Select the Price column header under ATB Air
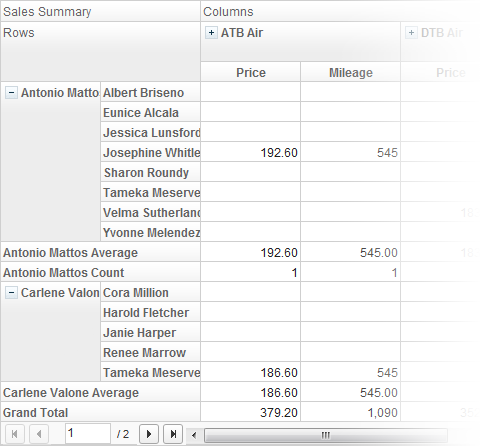This screenshot has height=446, width=480. [251, 72]
